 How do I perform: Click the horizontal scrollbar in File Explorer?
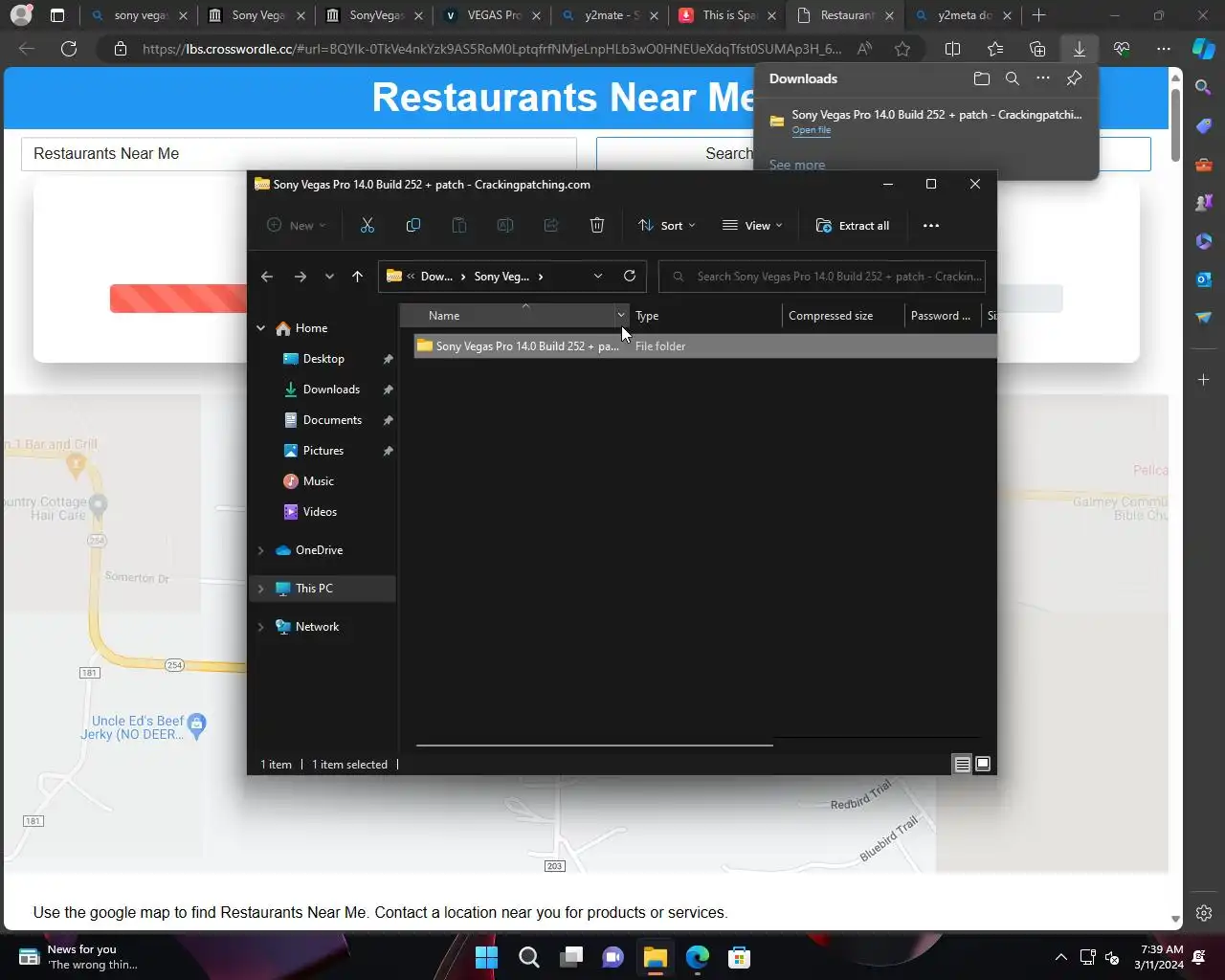[594, 745]
